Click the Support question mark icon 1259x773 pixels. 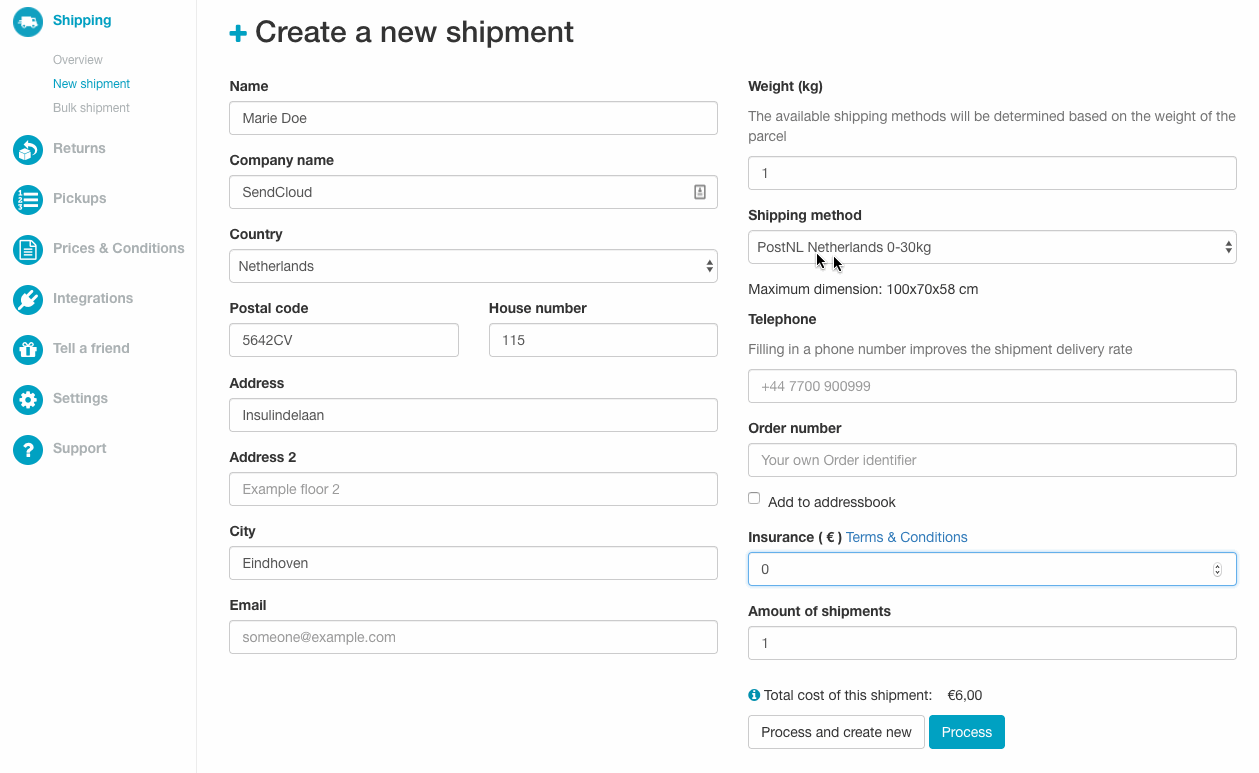click(28, 449)
